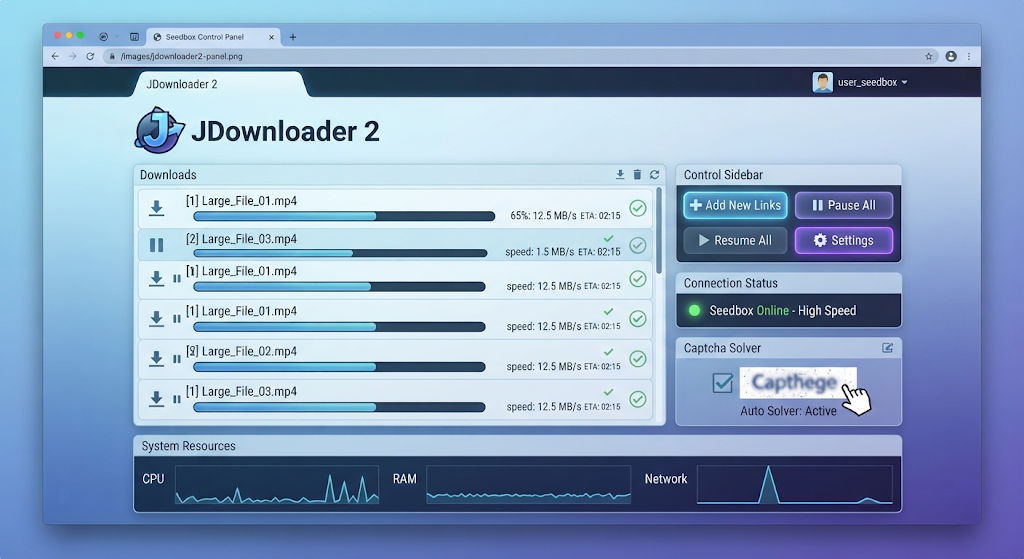Screen dimensions: 1024x559
Task: Click the "Auto Solver: Active" text
Action: (788, 411)
